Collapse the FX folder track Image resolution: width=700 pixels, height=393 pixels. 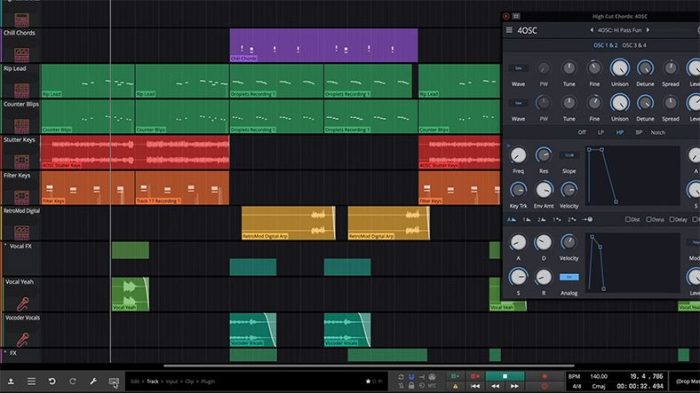(5, 353)
